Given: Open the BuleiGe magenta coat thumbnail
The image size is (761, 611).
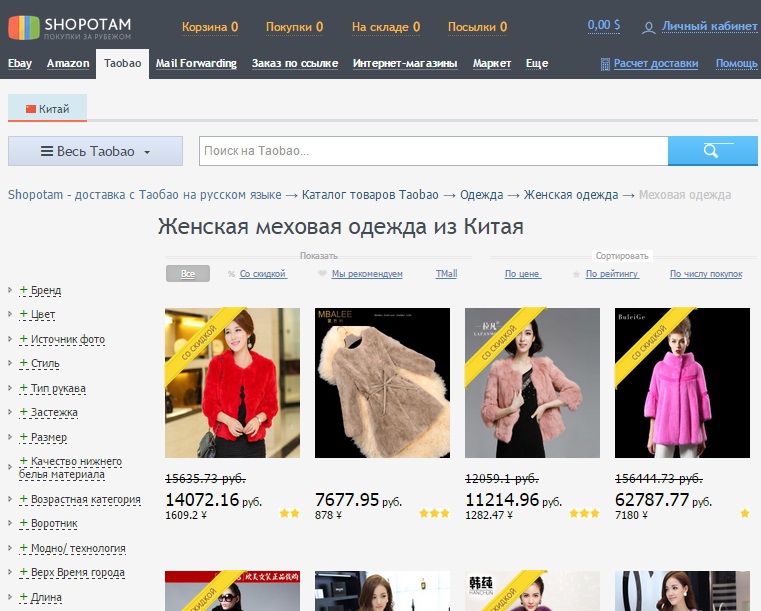Looking at the screenshot, I should 682,383.
